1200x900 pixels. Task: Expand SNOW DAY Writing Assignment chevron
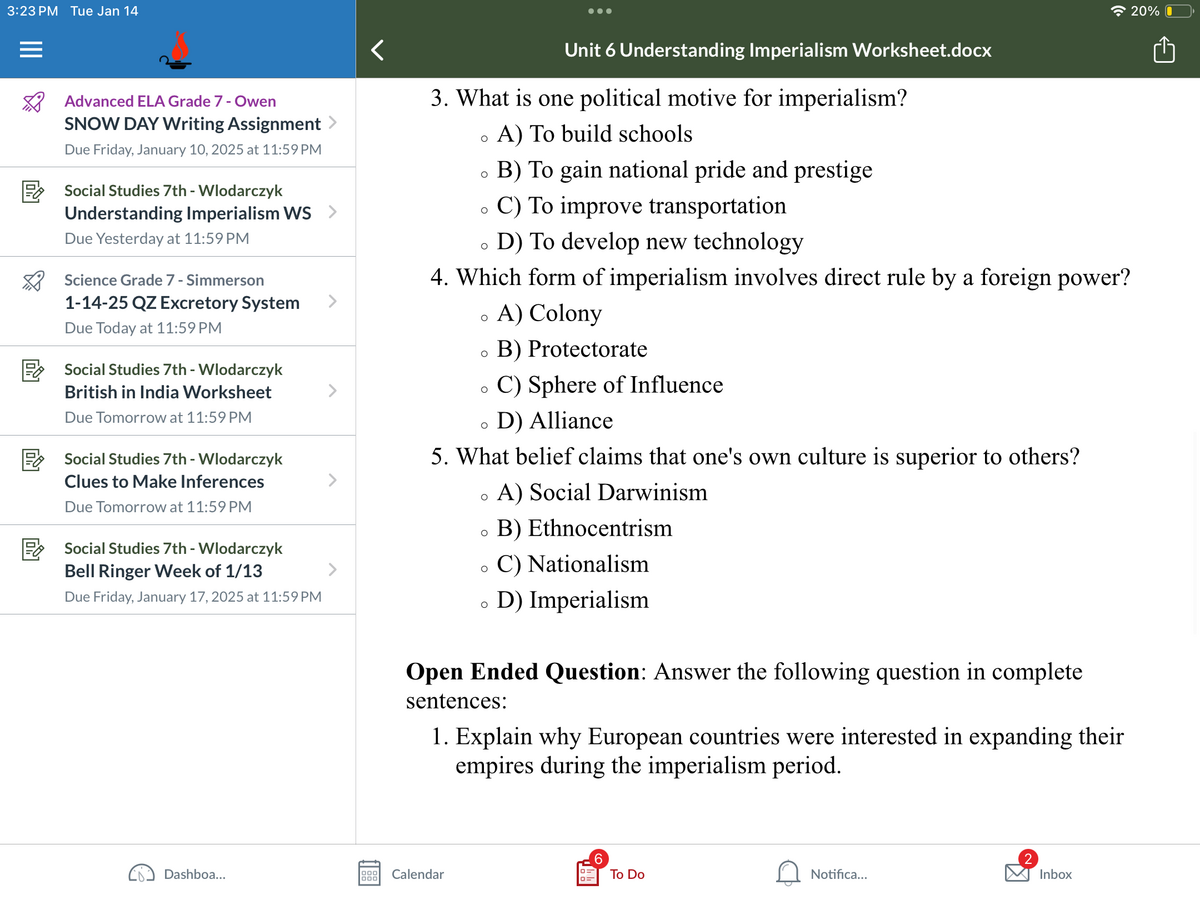[333, 124]
